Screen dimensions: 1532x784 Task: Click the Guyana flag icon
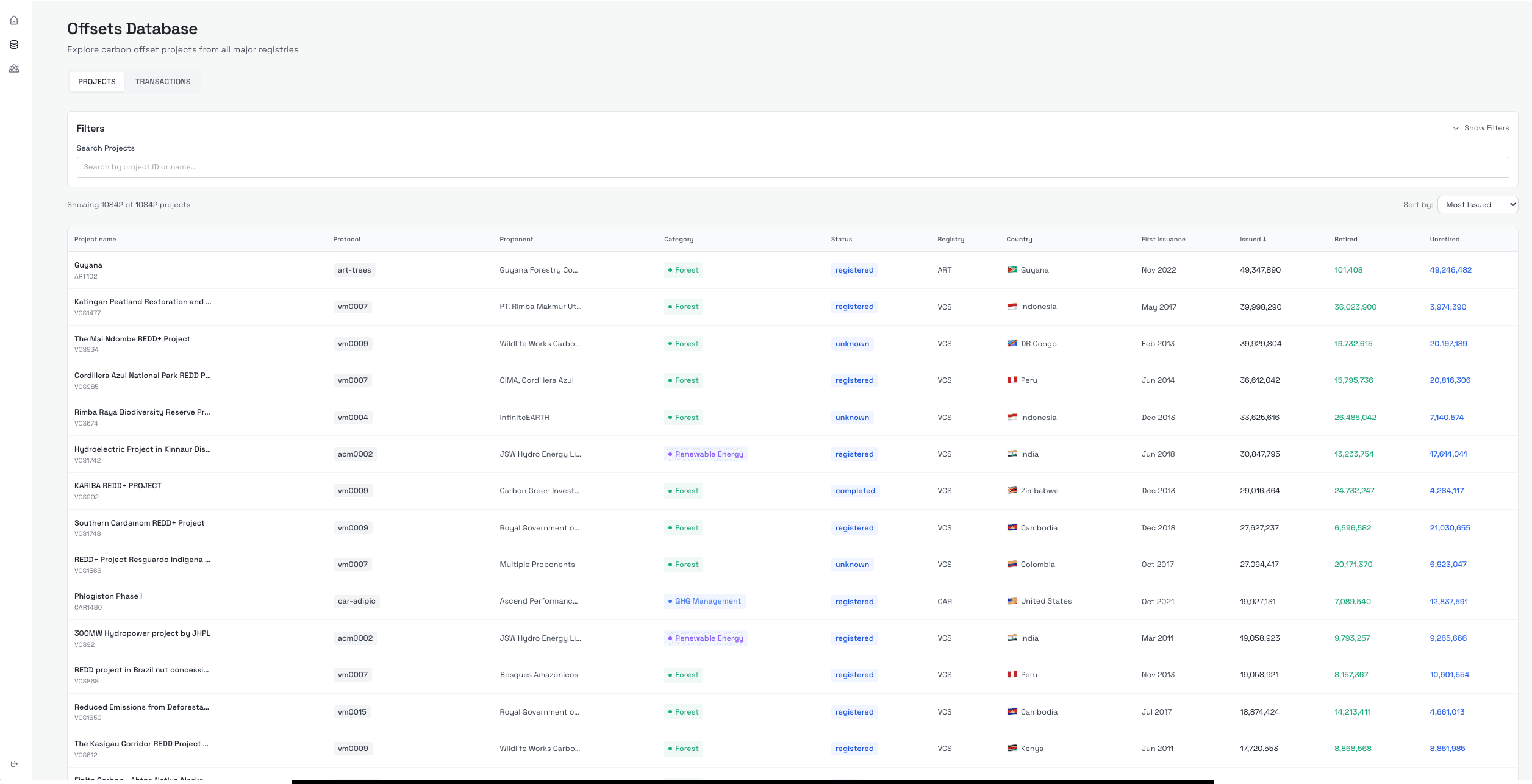click(1012, 269)
